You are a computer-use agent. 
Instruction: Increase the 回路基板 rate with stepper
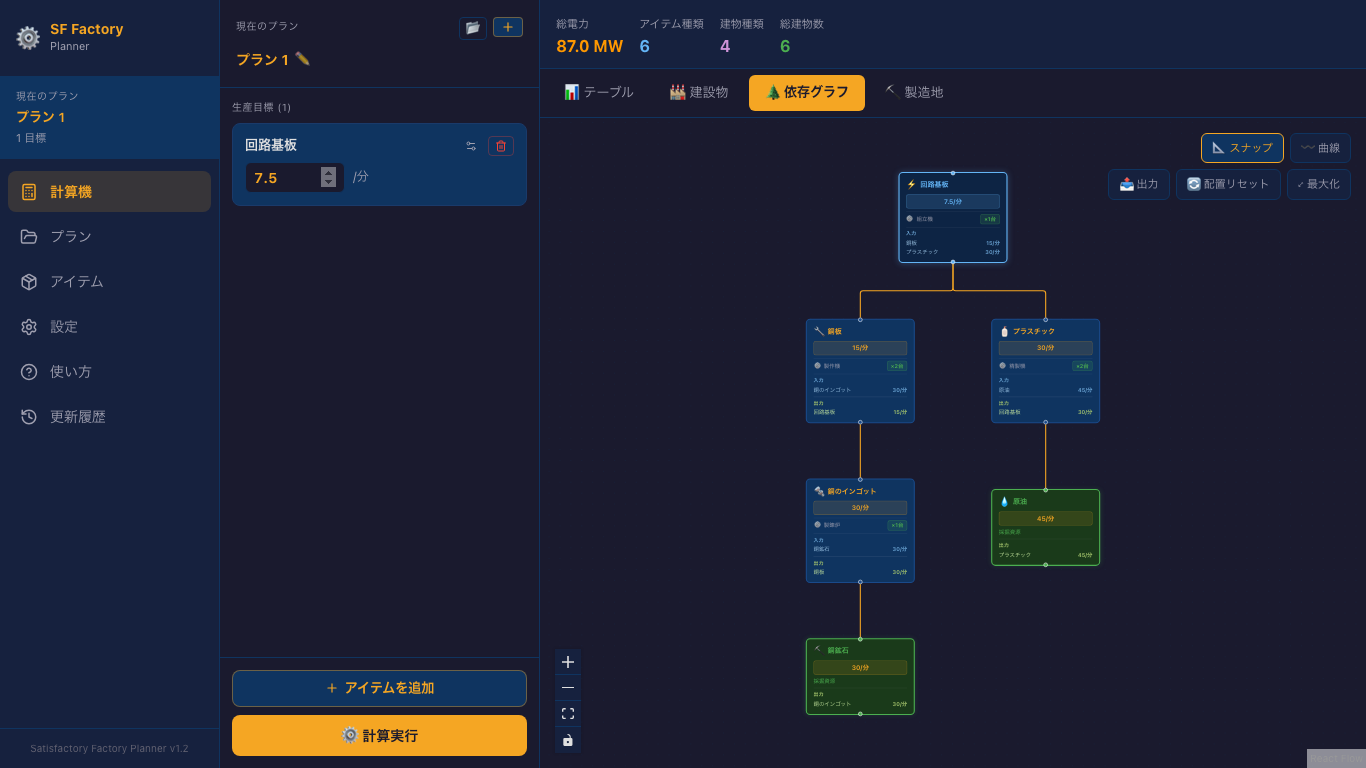click(328, 173)
